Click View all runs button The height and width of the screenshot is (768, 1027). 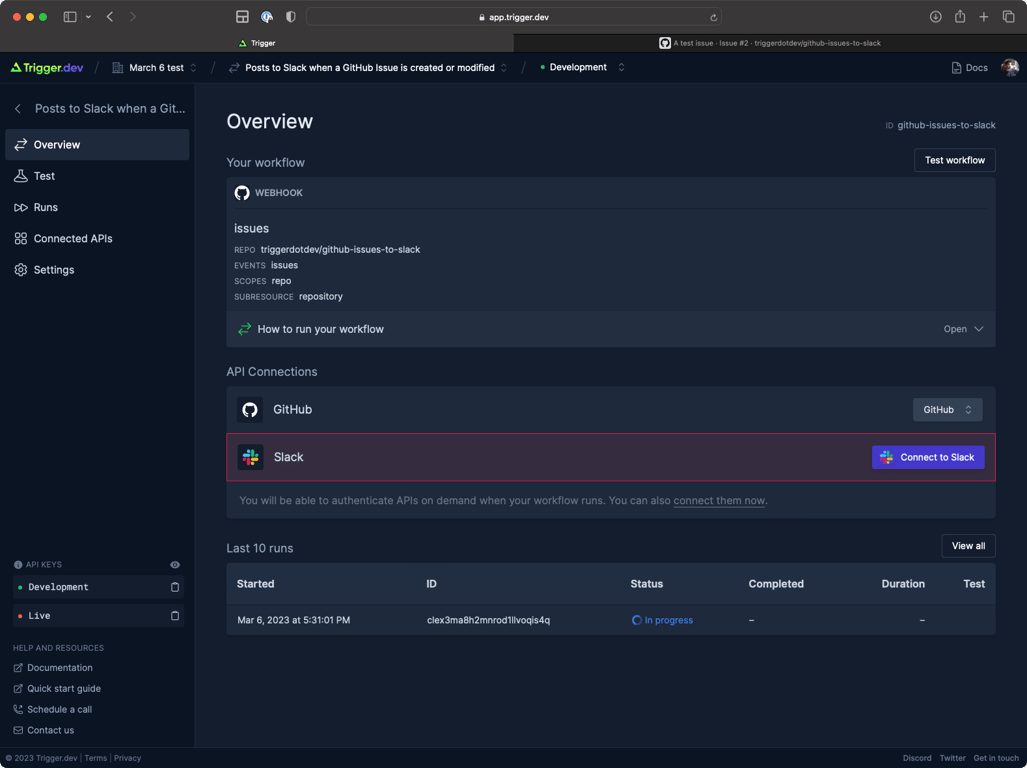pos(968,546)
